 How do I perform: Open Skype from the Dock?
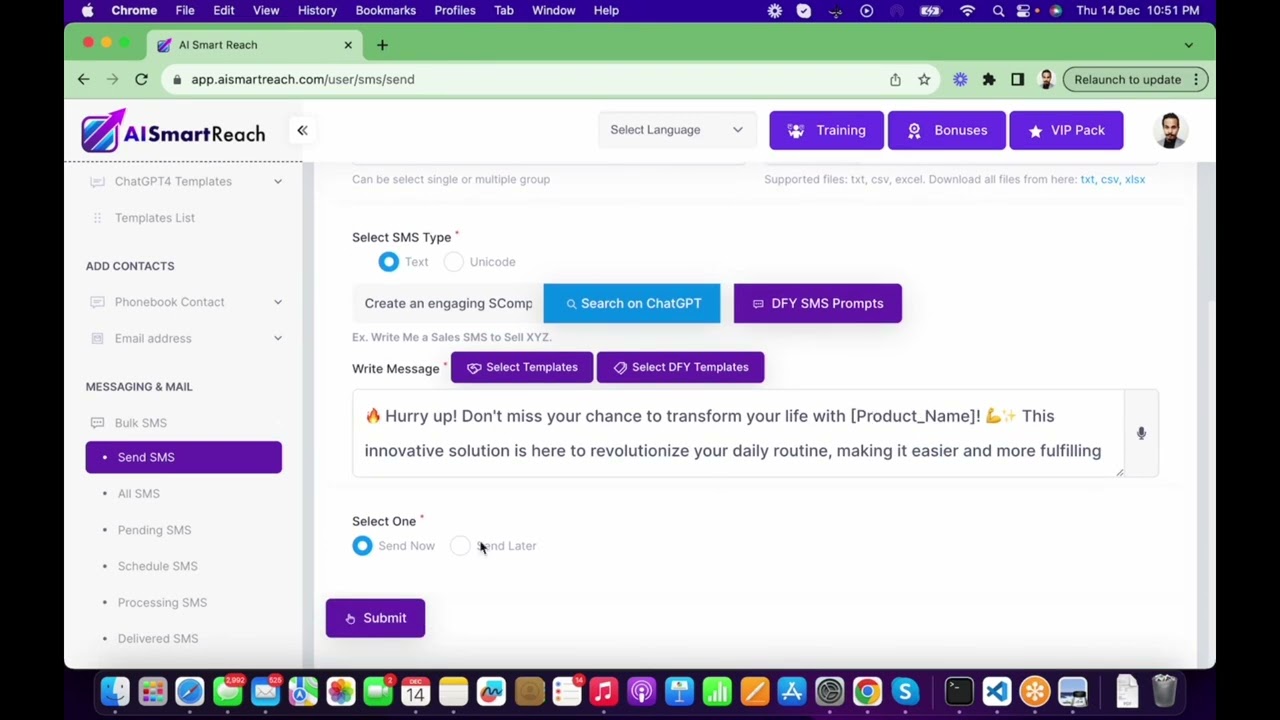pos(905,691)
